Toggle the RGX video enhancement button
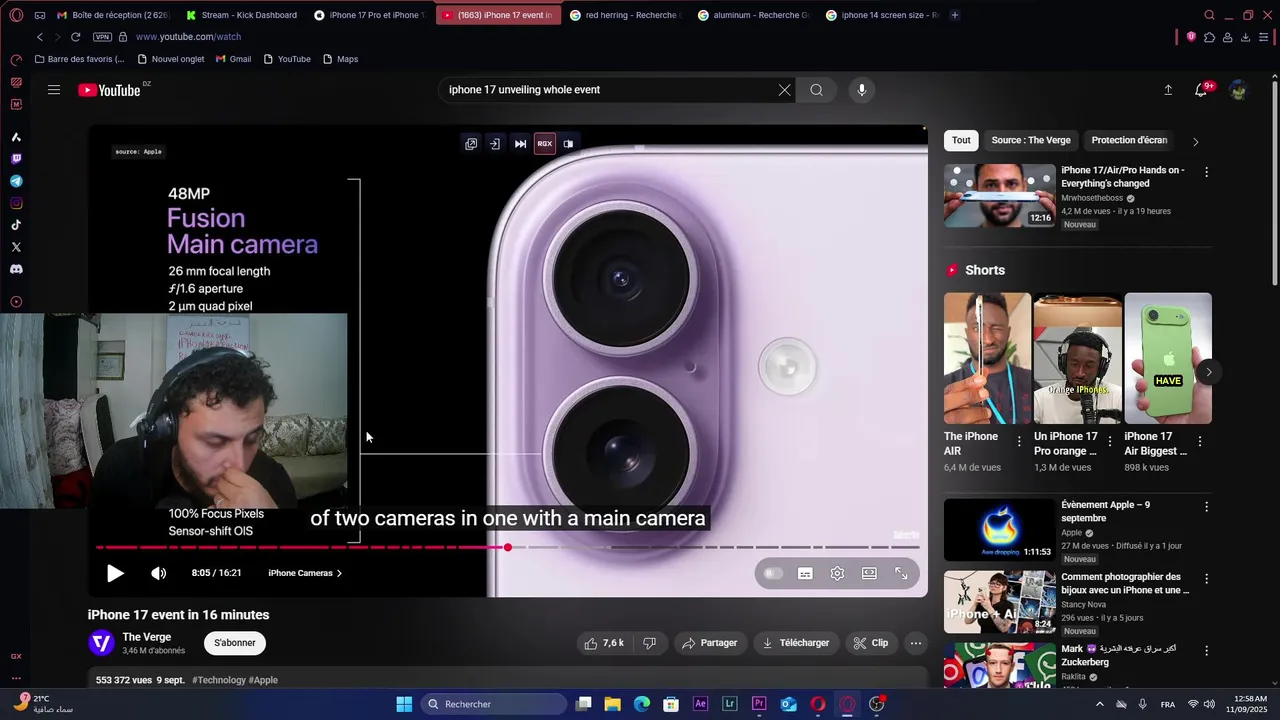 [545, 144]
